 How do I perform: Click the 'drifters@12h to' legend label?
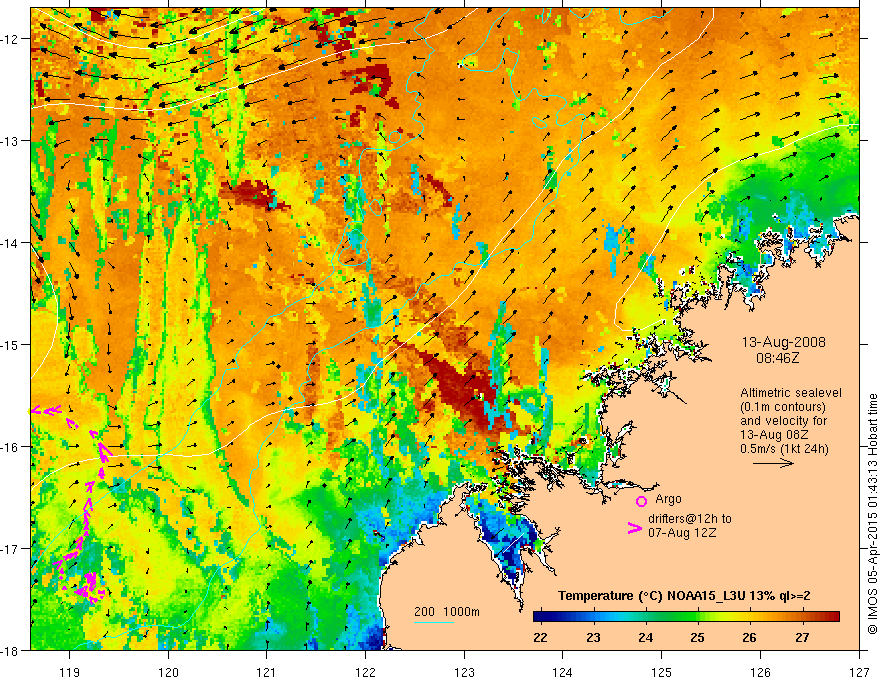pos(690,518)
